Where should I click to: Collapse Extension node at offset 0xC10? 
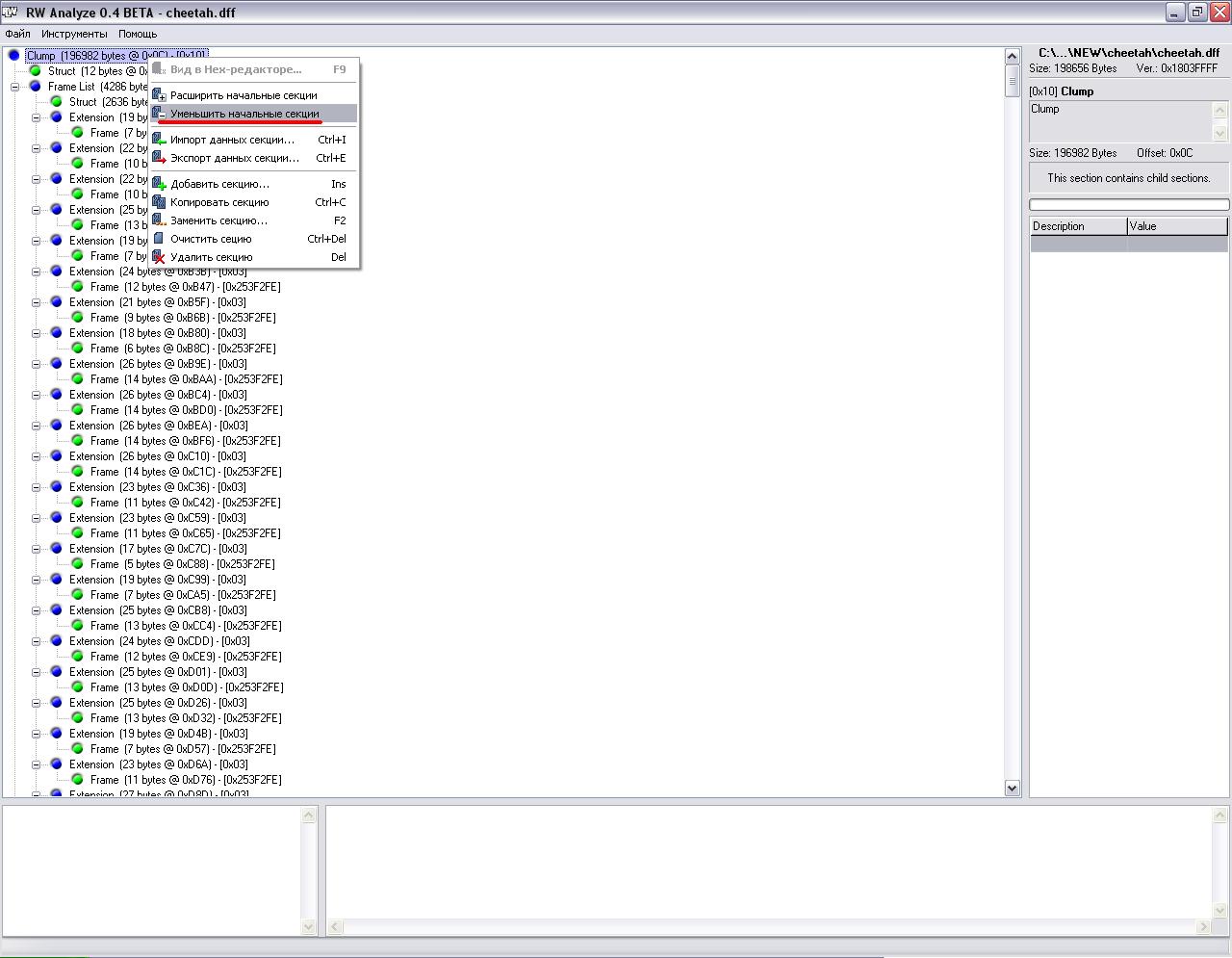click(x=36, y=456)
